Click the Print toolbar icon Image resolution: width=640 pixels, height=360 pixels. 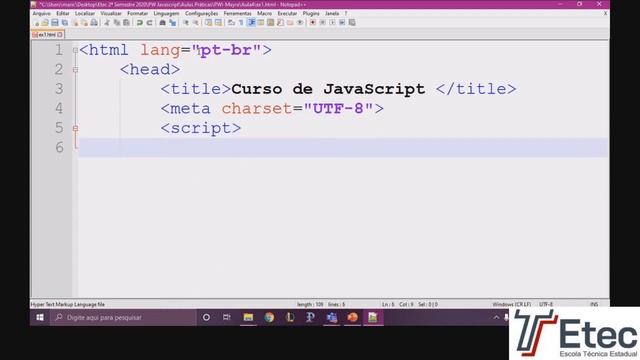94,23
